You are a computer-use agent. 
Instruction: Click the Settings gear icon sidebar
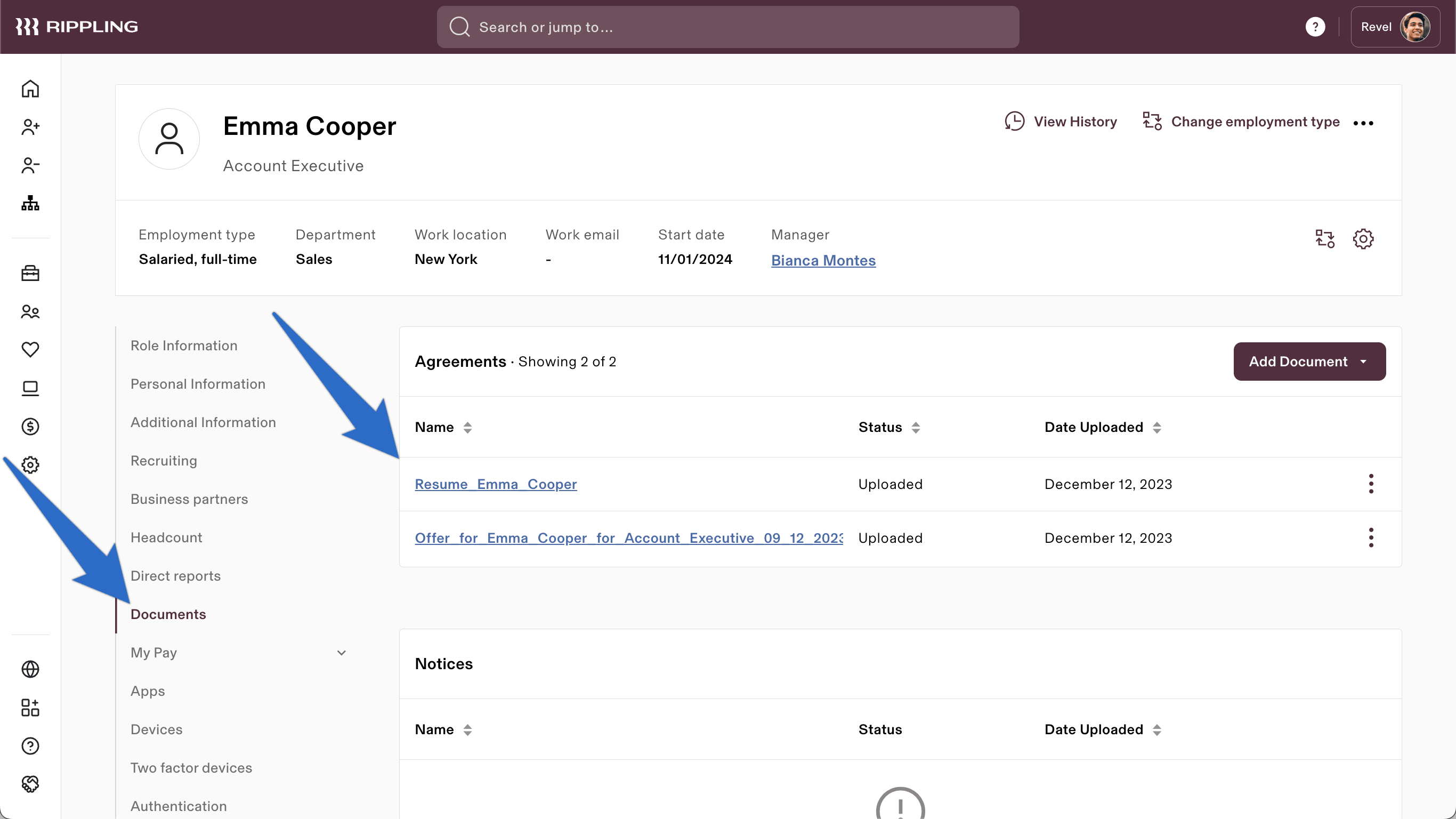click(30, 464)
